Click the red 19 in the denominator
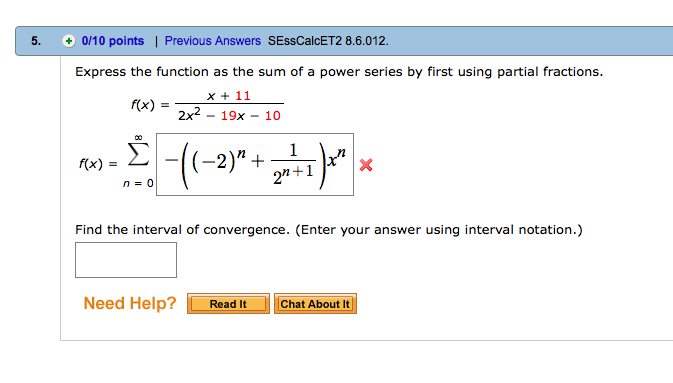The image size is (673, 383). tap(228, 116)
